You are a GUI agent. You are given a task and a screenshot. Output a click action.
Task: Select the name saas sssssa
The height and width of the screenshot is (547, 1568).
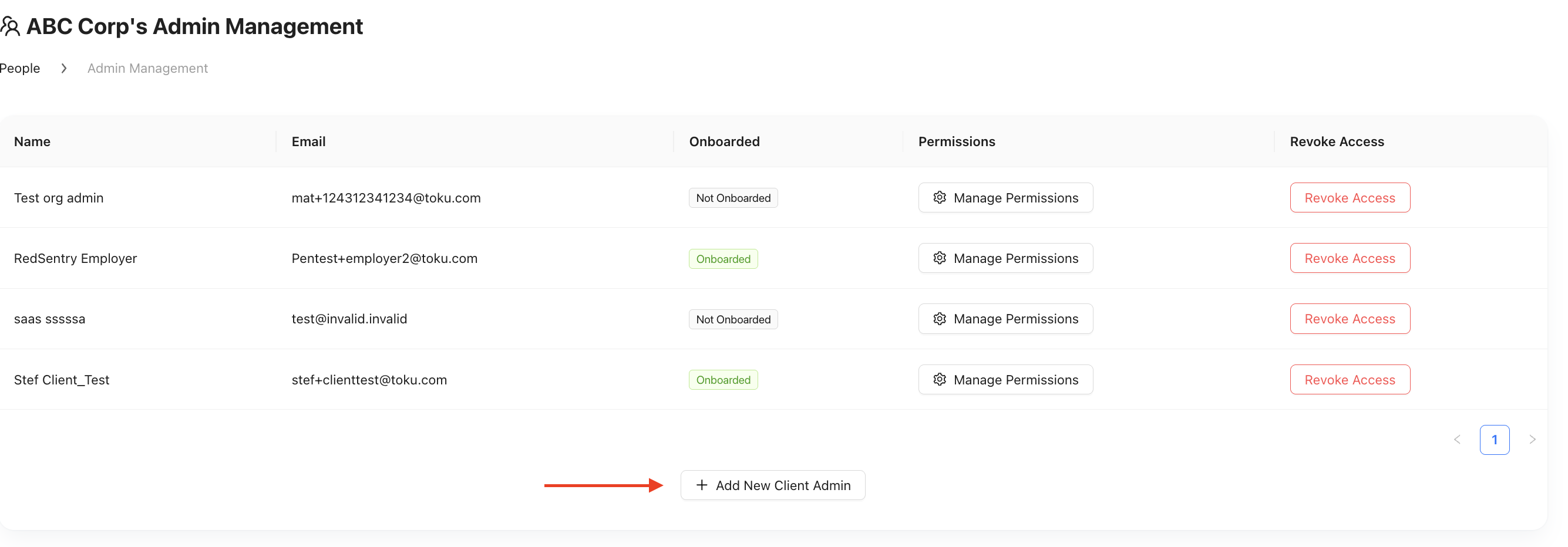(x=49, y=319)
